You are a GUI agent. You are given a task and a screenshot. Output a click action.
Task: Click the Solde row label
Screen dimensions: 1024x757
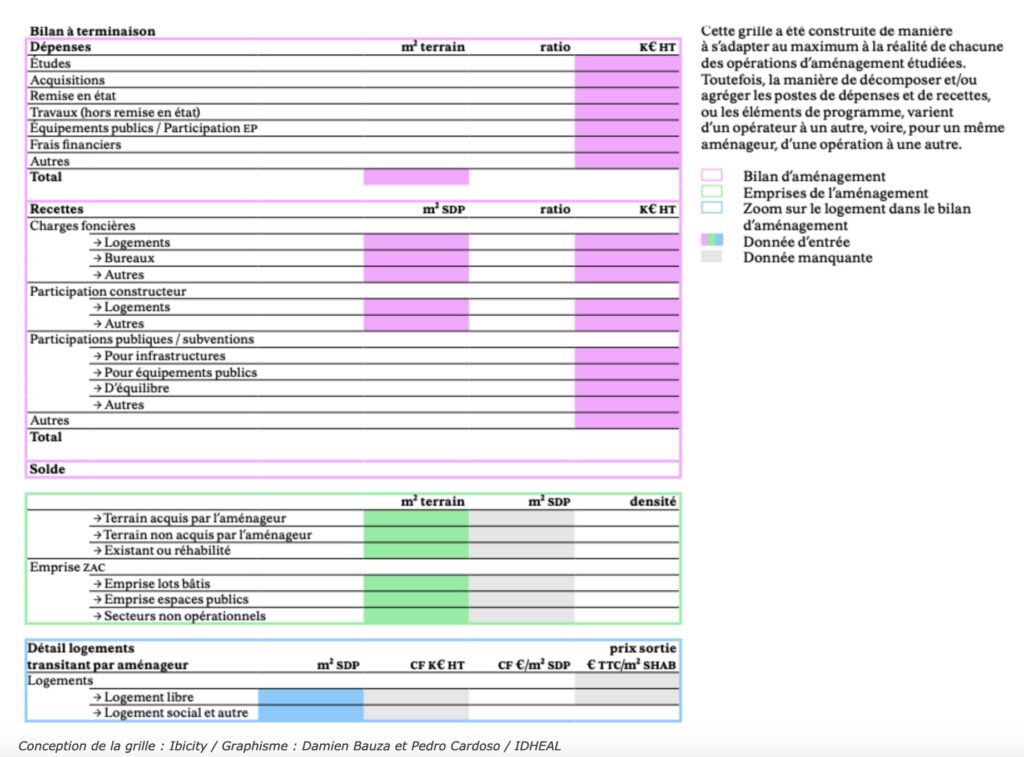point(47,469)
